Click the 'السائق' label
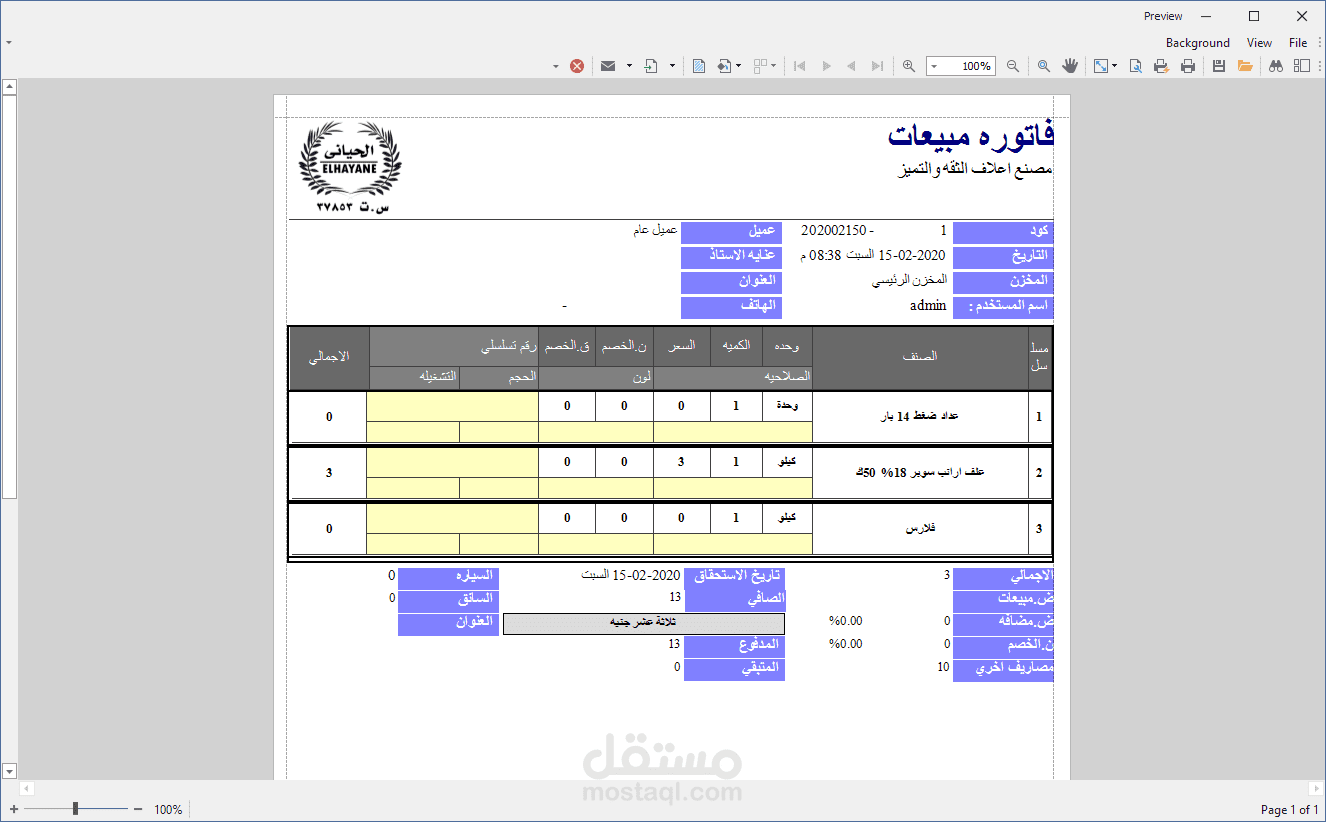Viewport: 1326px width, 822px height. (x=448, y=600)
